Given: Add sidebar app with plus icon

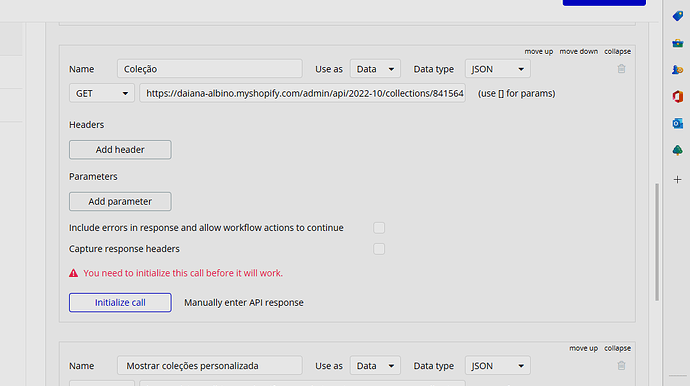Looking at the screenshot, I should [x=678, y=180].
